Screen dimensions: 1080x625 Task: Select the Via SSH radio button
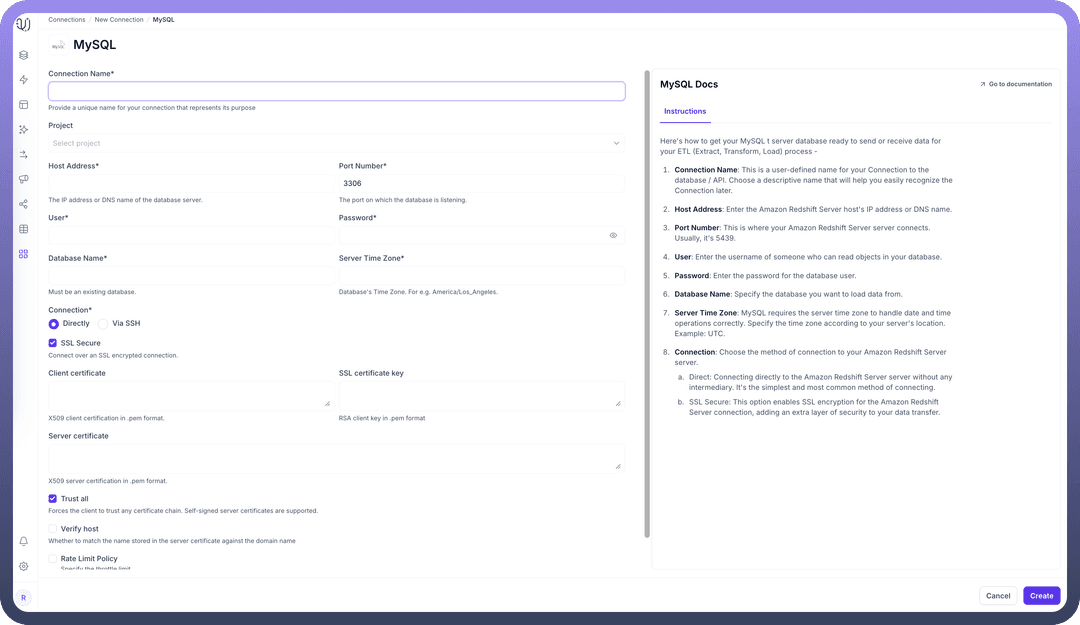click(103, 324)
